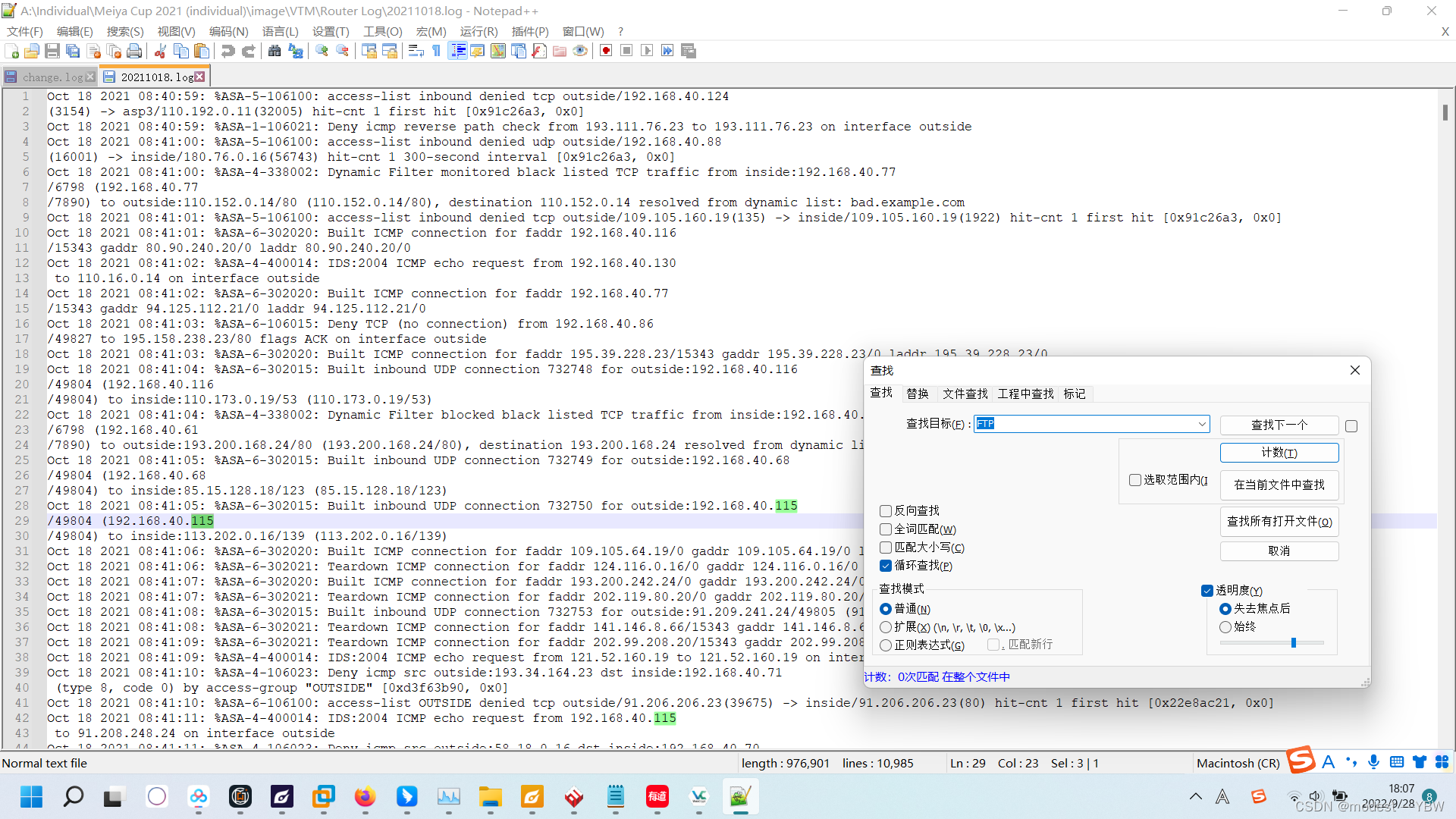
Task: Open the 编码(N) menu
Action: point(228,31)
